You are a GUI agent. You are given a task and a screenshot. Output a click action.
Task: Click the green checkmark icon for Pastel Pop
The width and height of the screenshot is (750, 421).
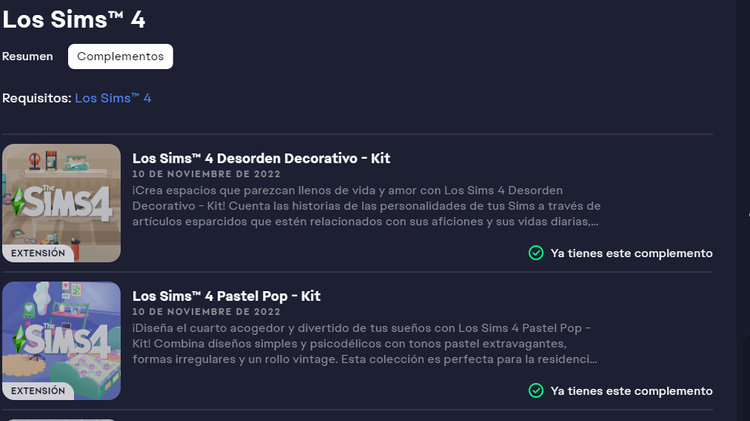[x=536, y=390]
